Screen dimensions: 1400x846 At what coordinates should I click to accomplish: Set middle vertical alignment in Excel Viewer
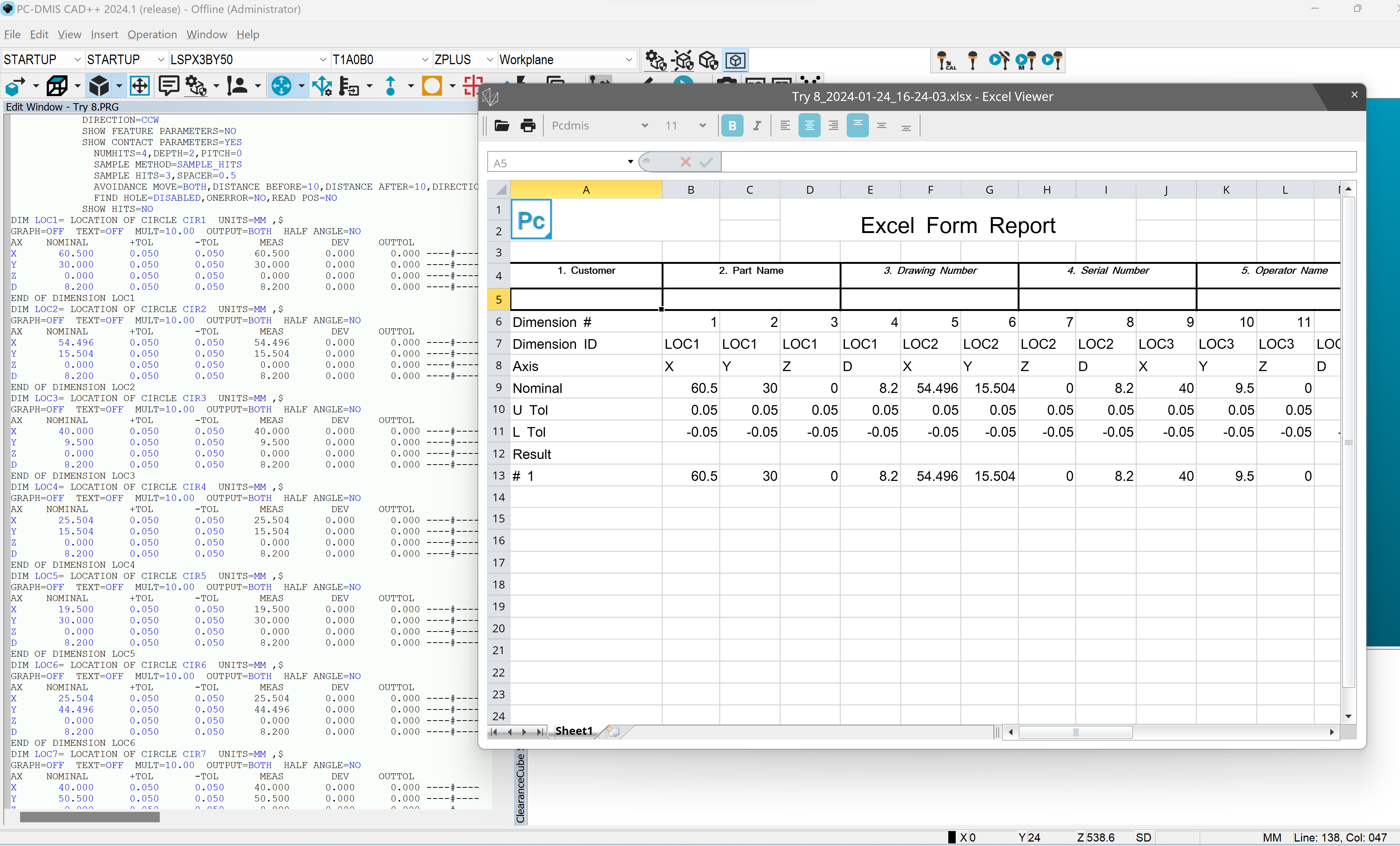[881, 126]
